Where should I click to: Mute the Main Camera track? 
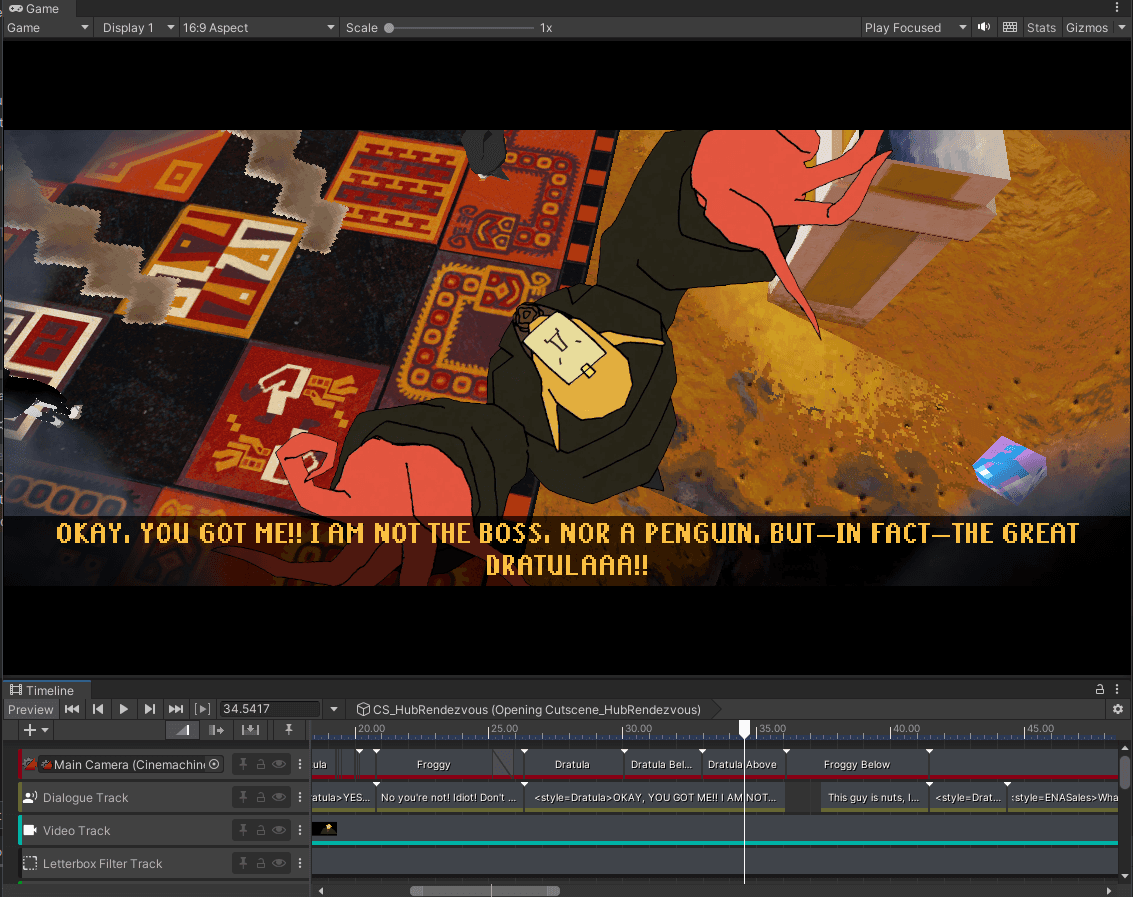279,764
